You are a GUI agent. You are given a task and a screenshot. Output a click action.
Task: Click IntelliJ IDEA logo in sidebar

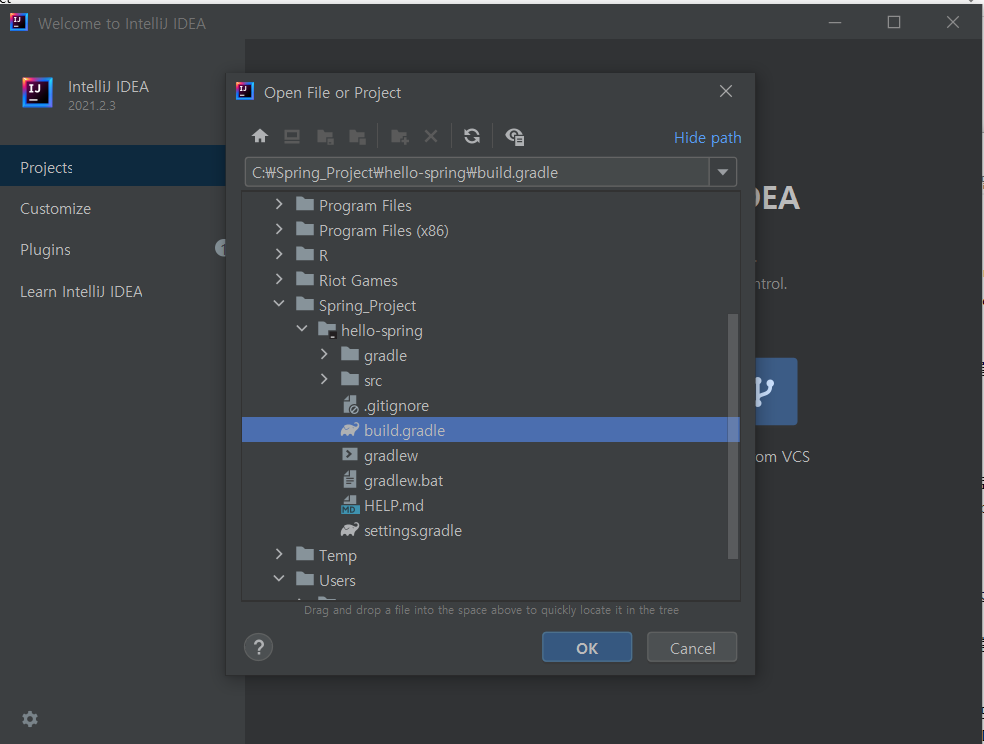point(37,92)
